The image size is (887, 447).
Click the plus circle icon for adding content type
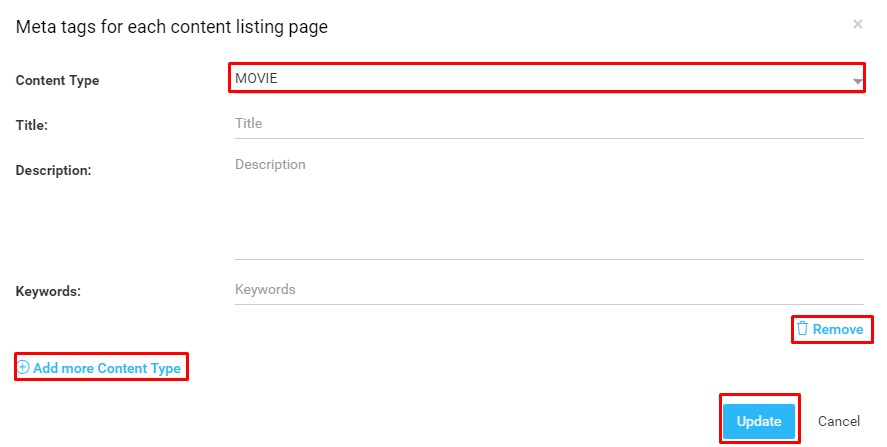click(x=23, y=367)
